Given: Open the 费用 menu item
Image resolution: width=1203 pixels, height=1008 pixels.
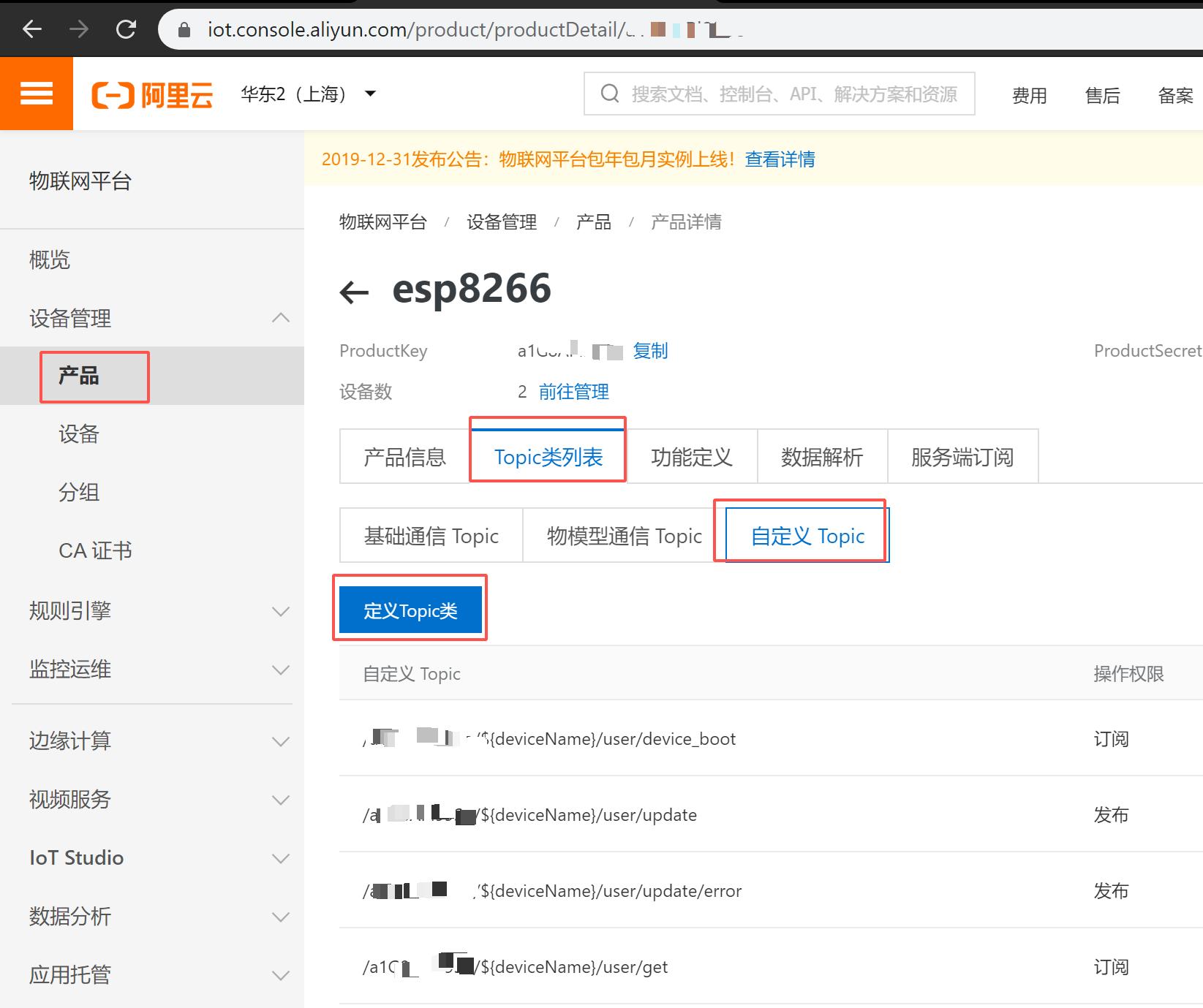Looking at the screenshot, I should (1029, 95).
